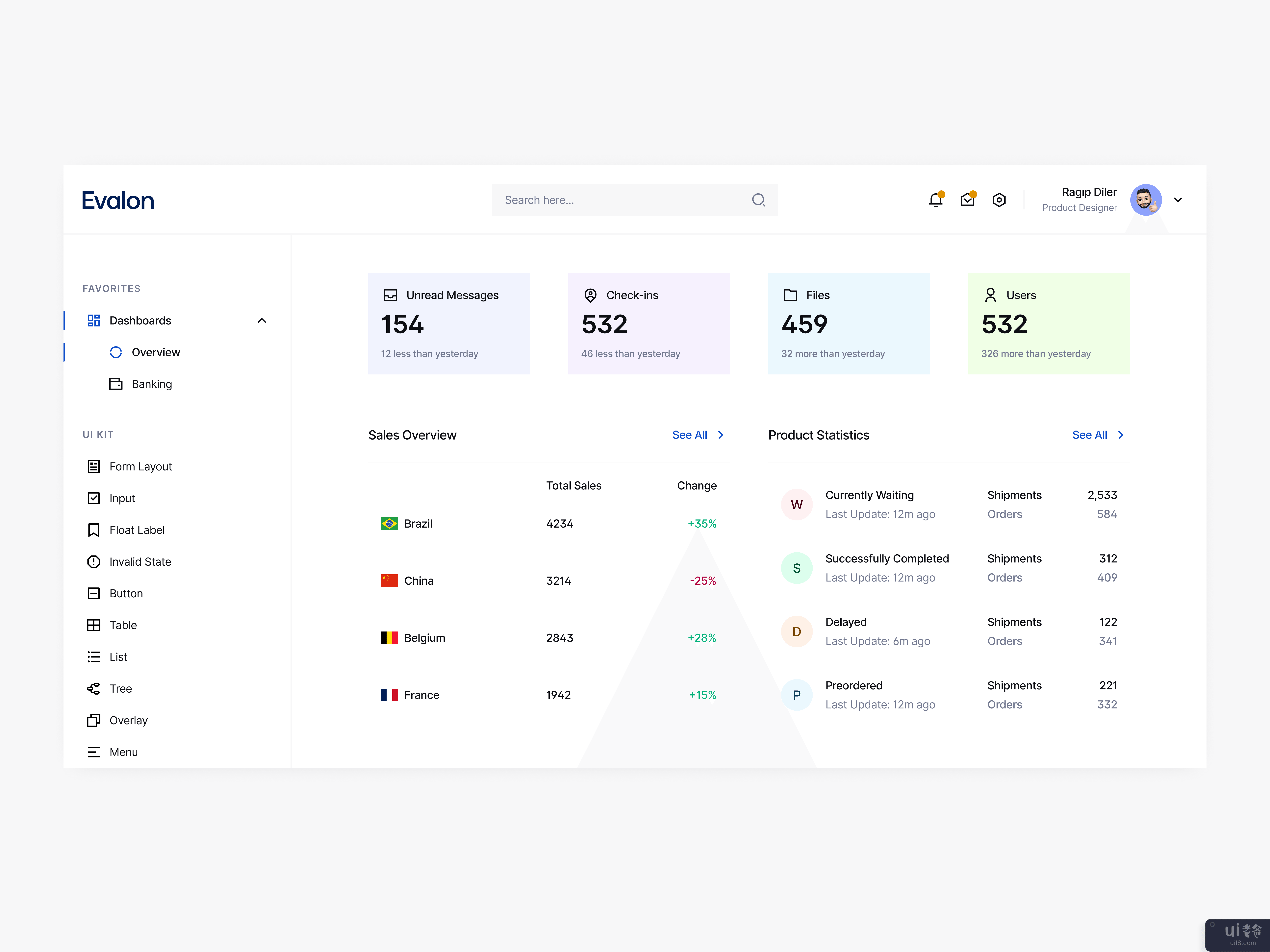Click the Overlay sidebar icon
Image resolution: width=1270 pixels, height=952 pixels.
(94, 720)
